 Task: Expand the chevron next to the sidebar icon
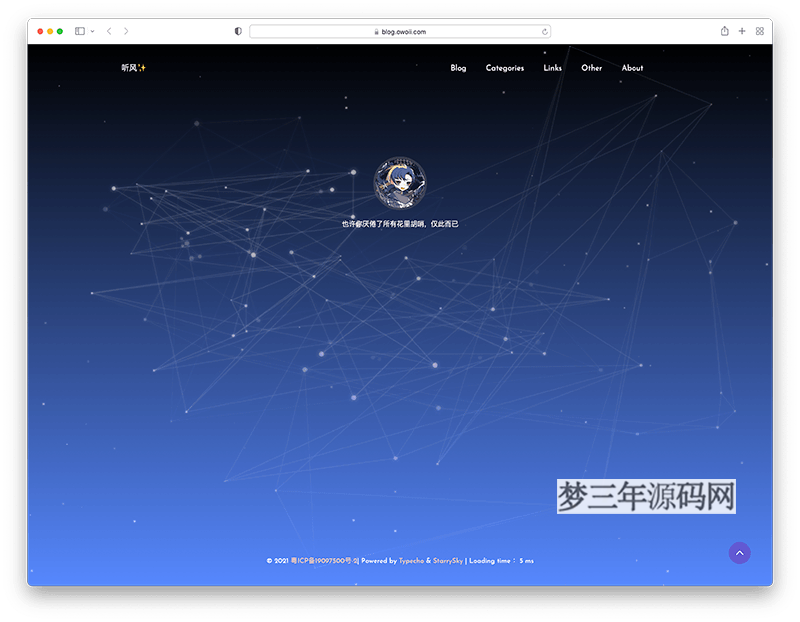pyautogui.click(x=92, y=31)
